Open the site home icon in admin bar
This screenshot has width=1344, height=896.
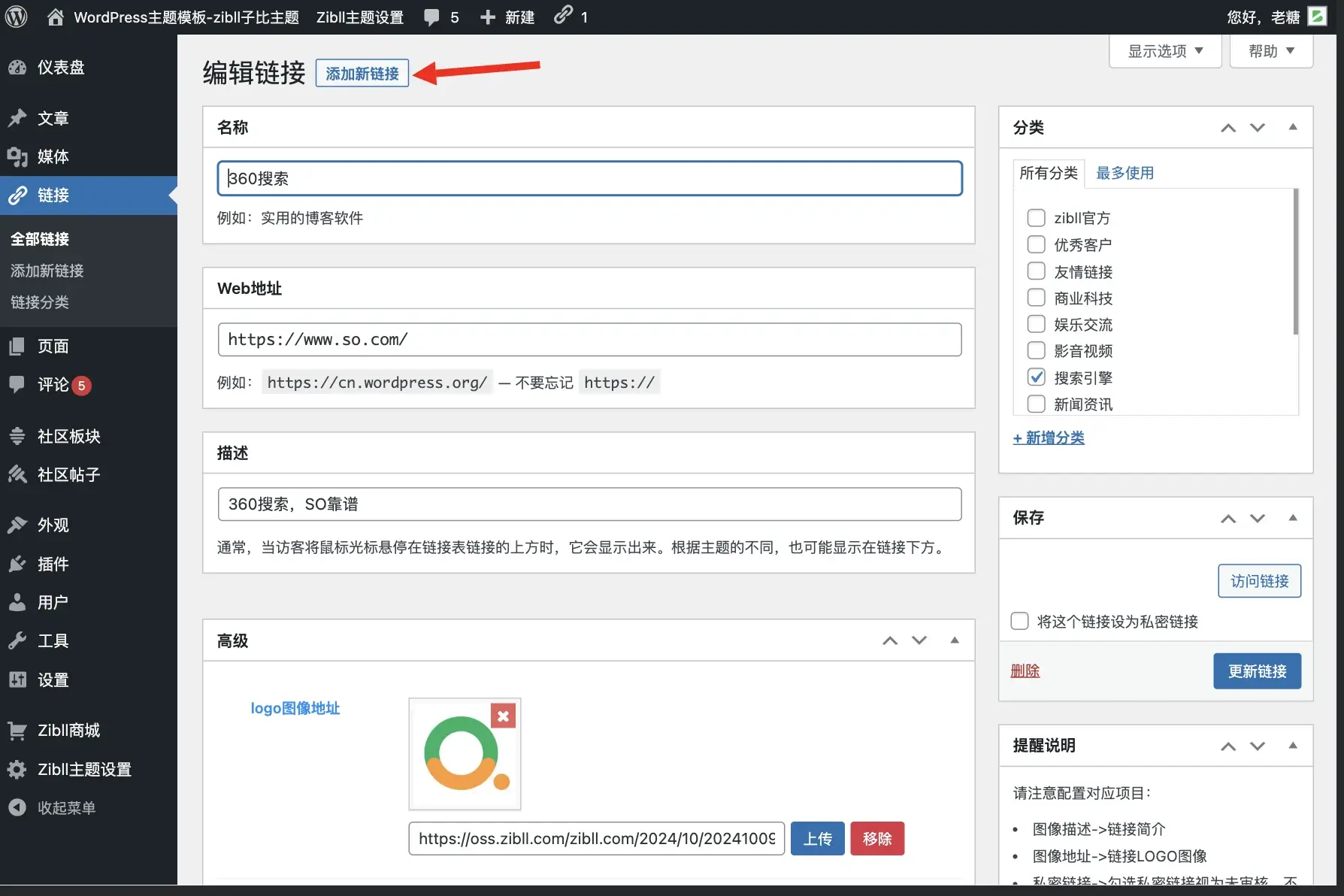point(55,17)
